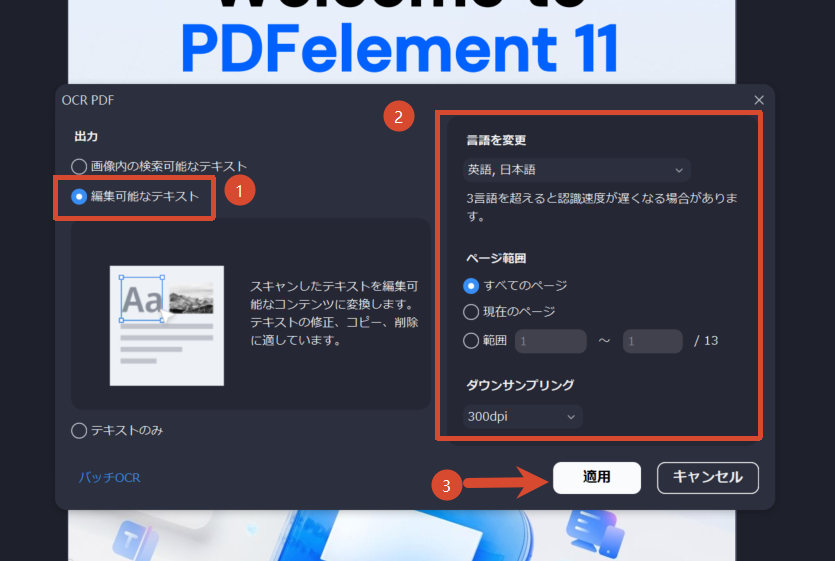Close the OCR PDF dialog
The image size is (835, 561).
click(759, 100)
